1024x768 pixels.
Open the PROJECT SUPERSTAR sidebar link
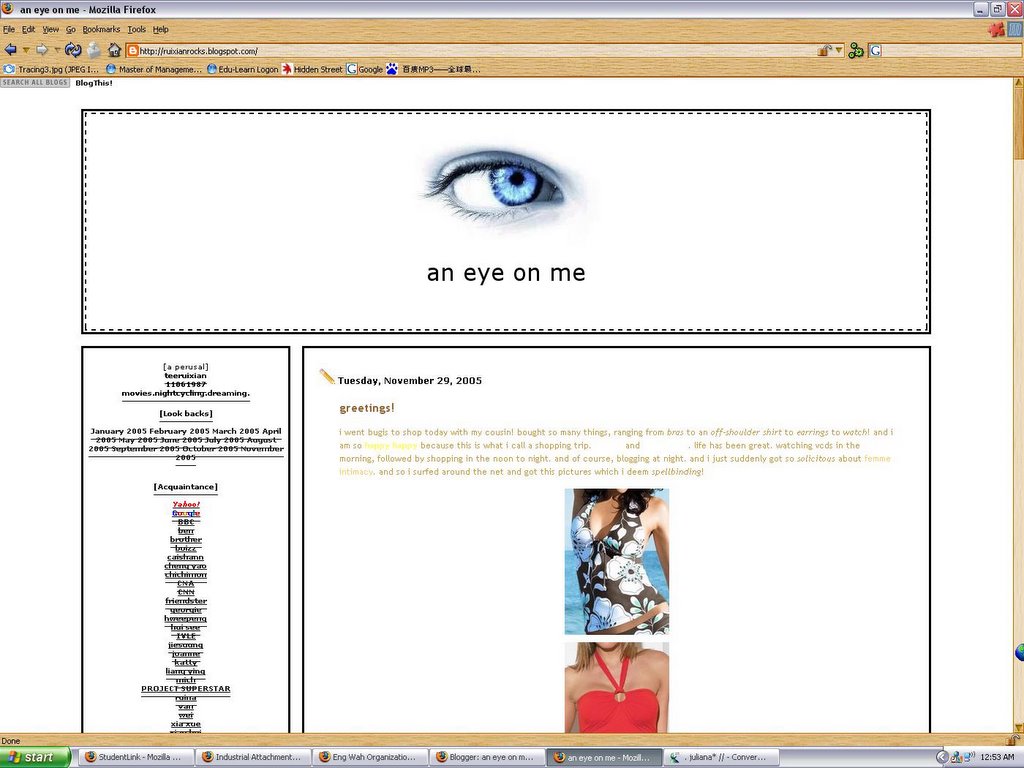pyautogui.click(x=185, y=688)
